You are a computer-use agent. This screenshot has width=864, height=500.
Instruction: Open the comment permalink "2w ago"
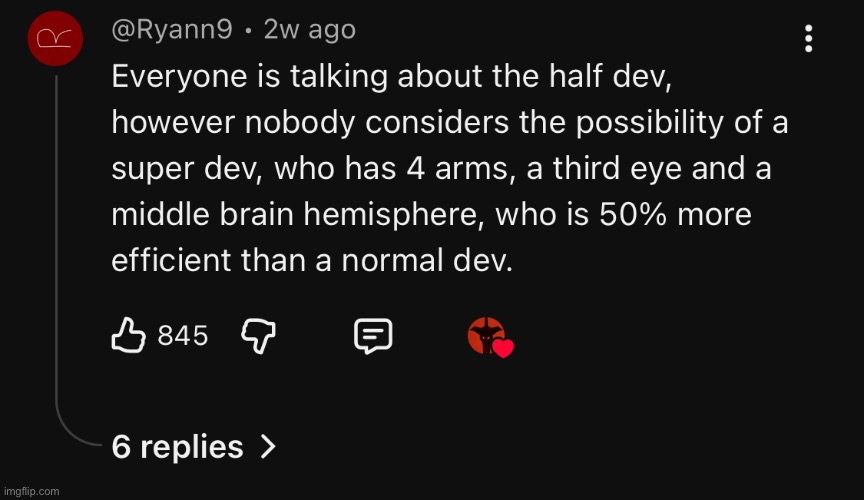tap(309, 31)
